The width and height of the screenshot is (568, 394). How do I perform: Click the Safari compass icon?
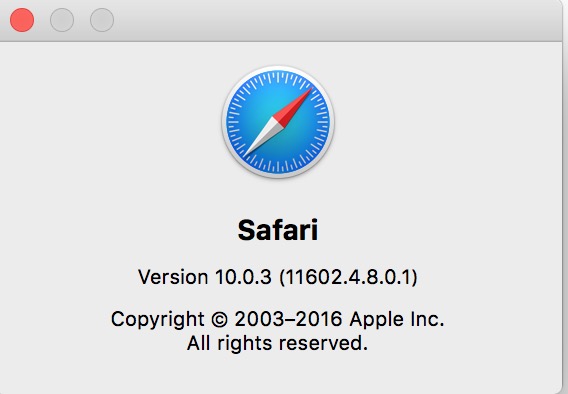tap(278, 122)
